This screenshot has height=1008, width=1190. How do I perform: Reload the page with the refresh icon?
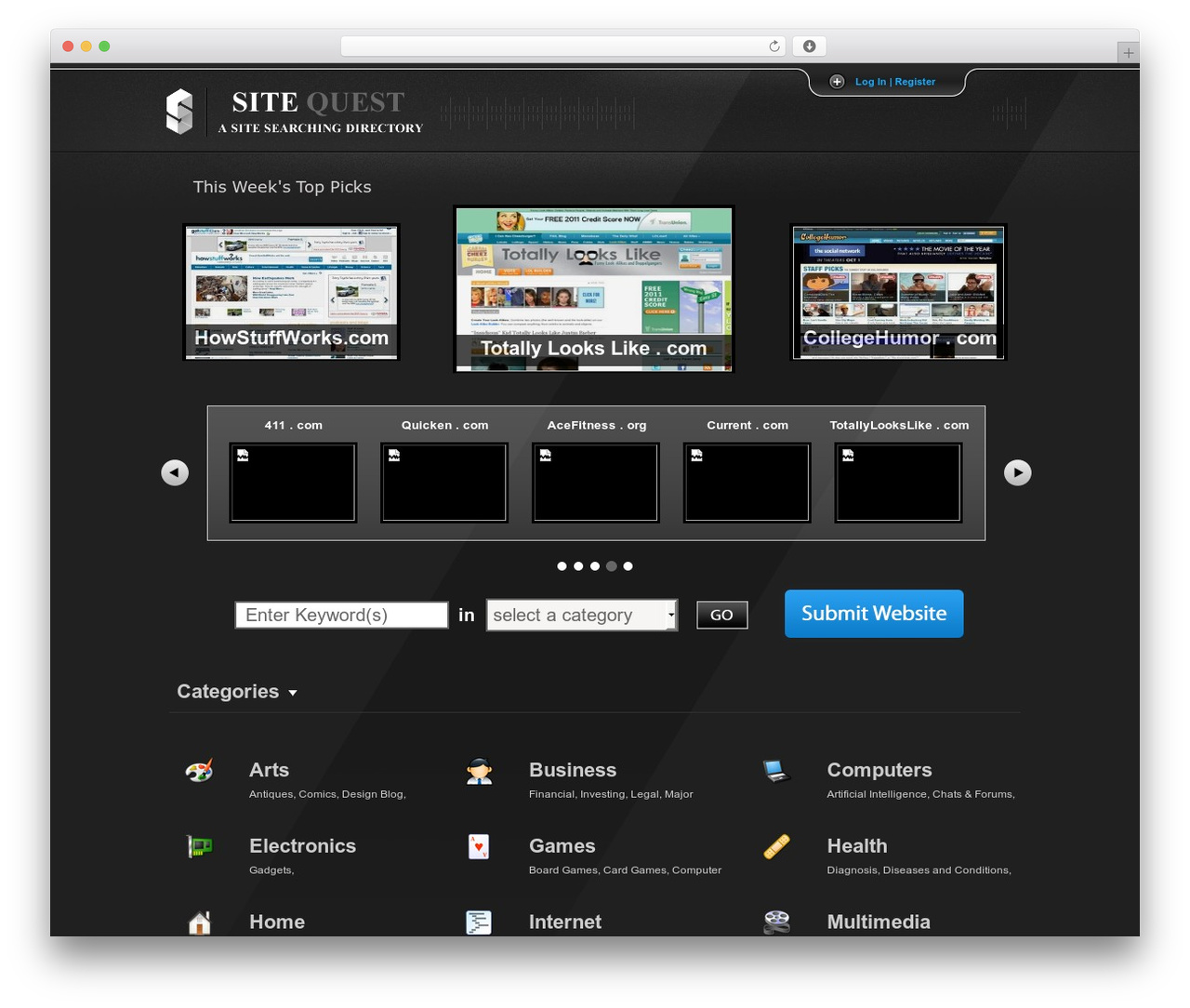(774, 46)
